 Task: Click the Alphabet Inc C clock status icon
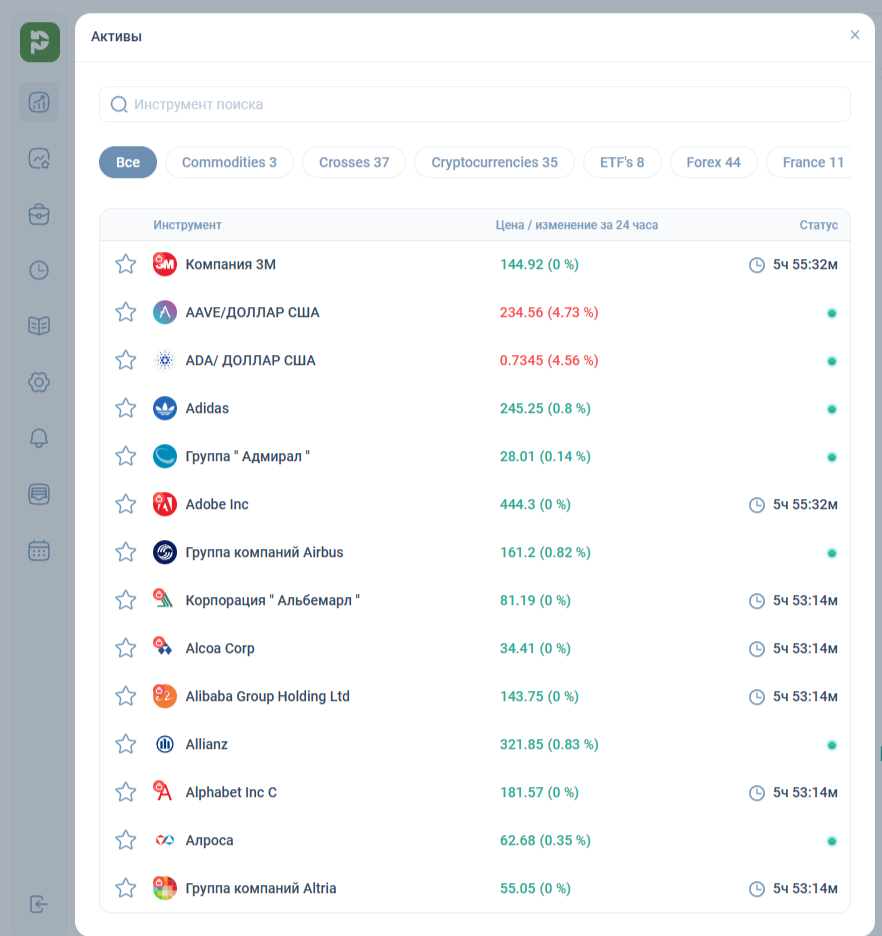point(757,793)
